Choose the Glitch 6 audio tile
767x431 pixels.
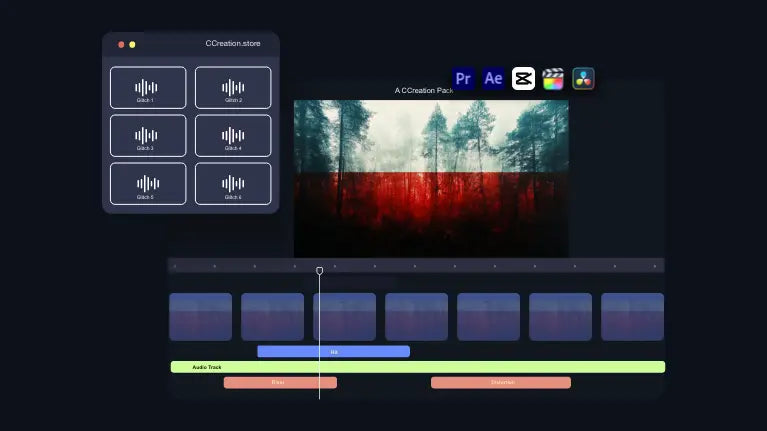pyautogui.click(x=233, y=183)
